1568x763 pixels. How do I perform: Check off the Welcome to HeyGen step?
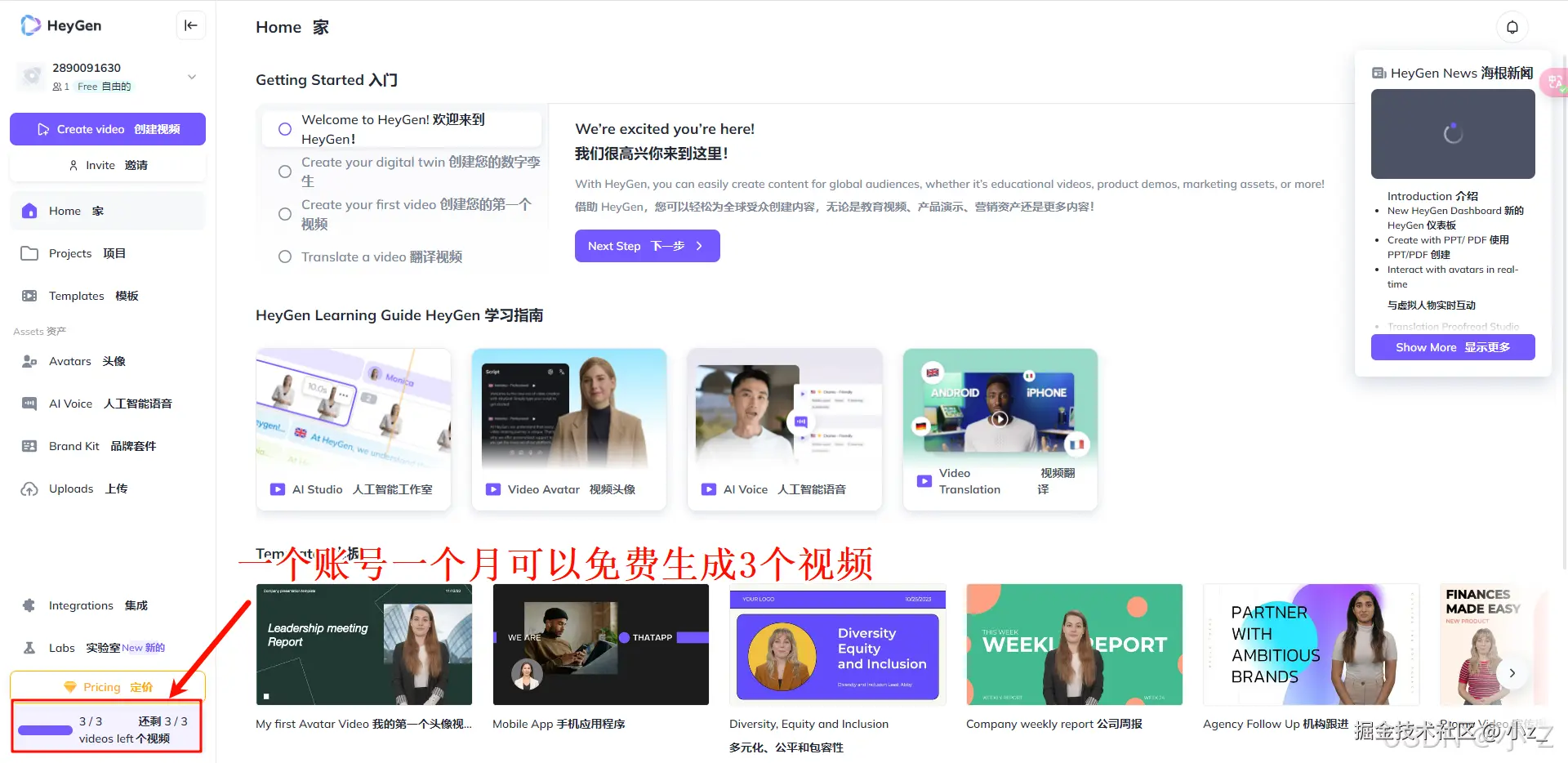[x=284, y=129]
